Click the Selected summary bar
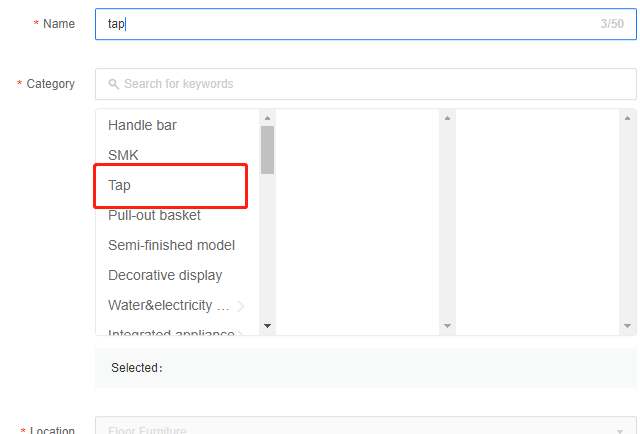Image resolution: width=640 pixels, height=434 pixels. click(x=365, y=367)
